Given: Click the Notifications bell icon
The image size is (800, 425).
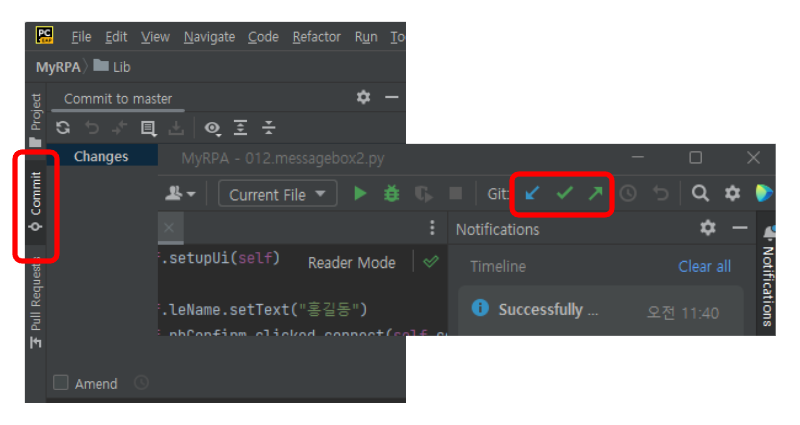Looking at the screenshot, I should coord(769,232).
